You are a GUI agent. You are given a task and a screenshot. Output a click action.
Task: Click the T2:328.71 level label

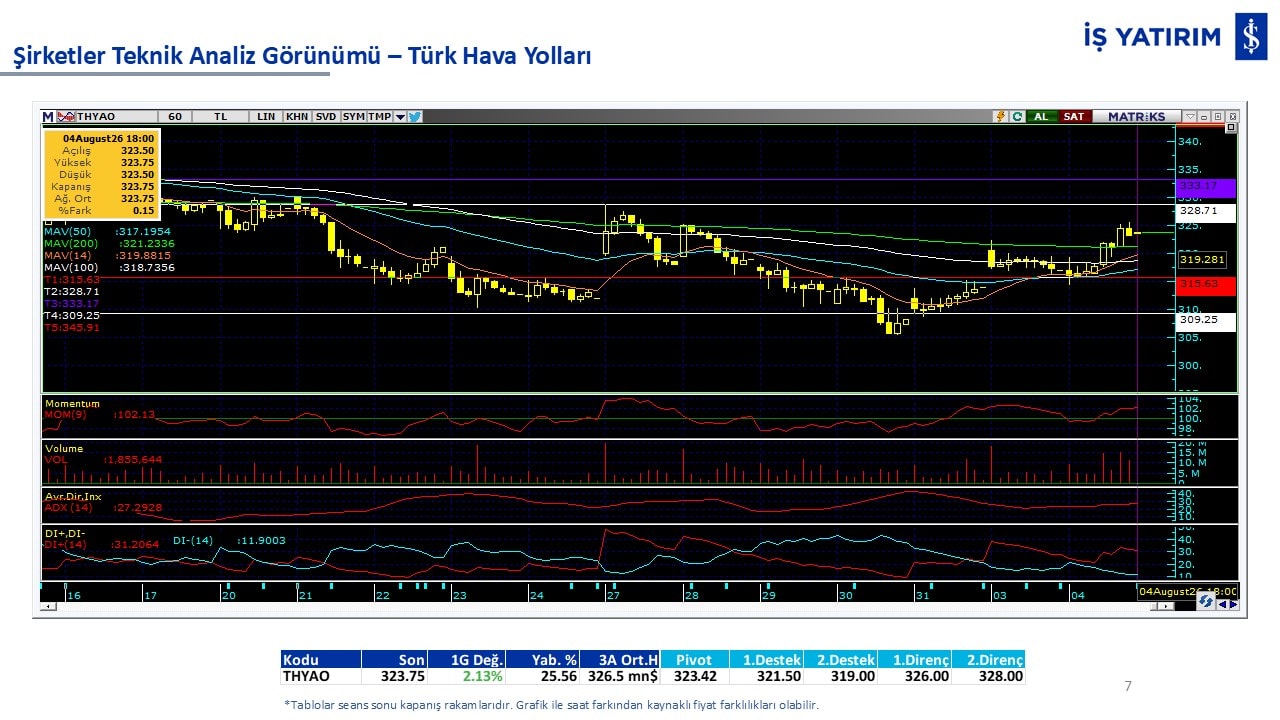[x=71, y=291]
